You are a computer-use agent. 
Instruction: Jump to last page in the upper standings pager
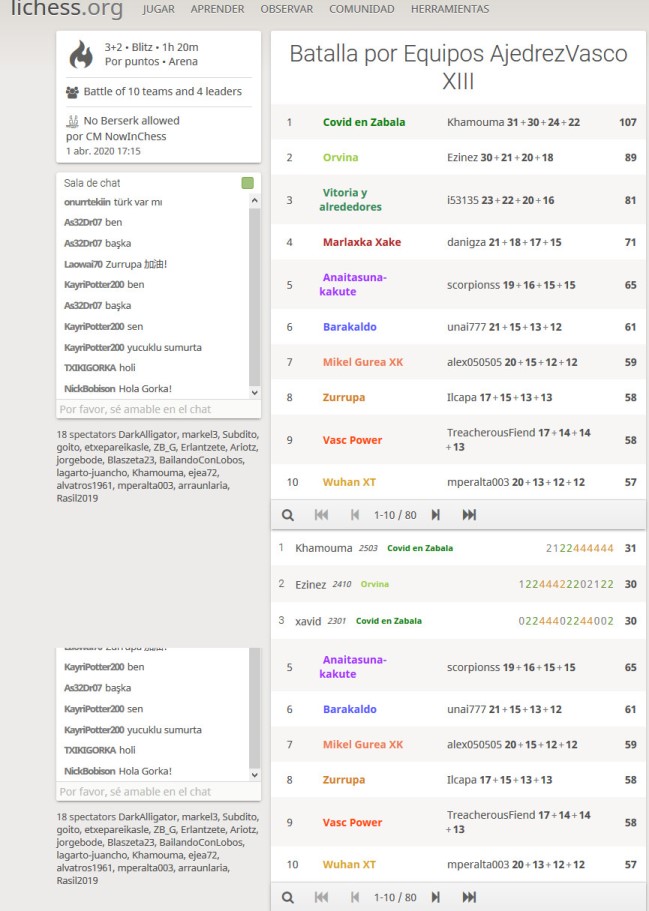click(469, 515)
